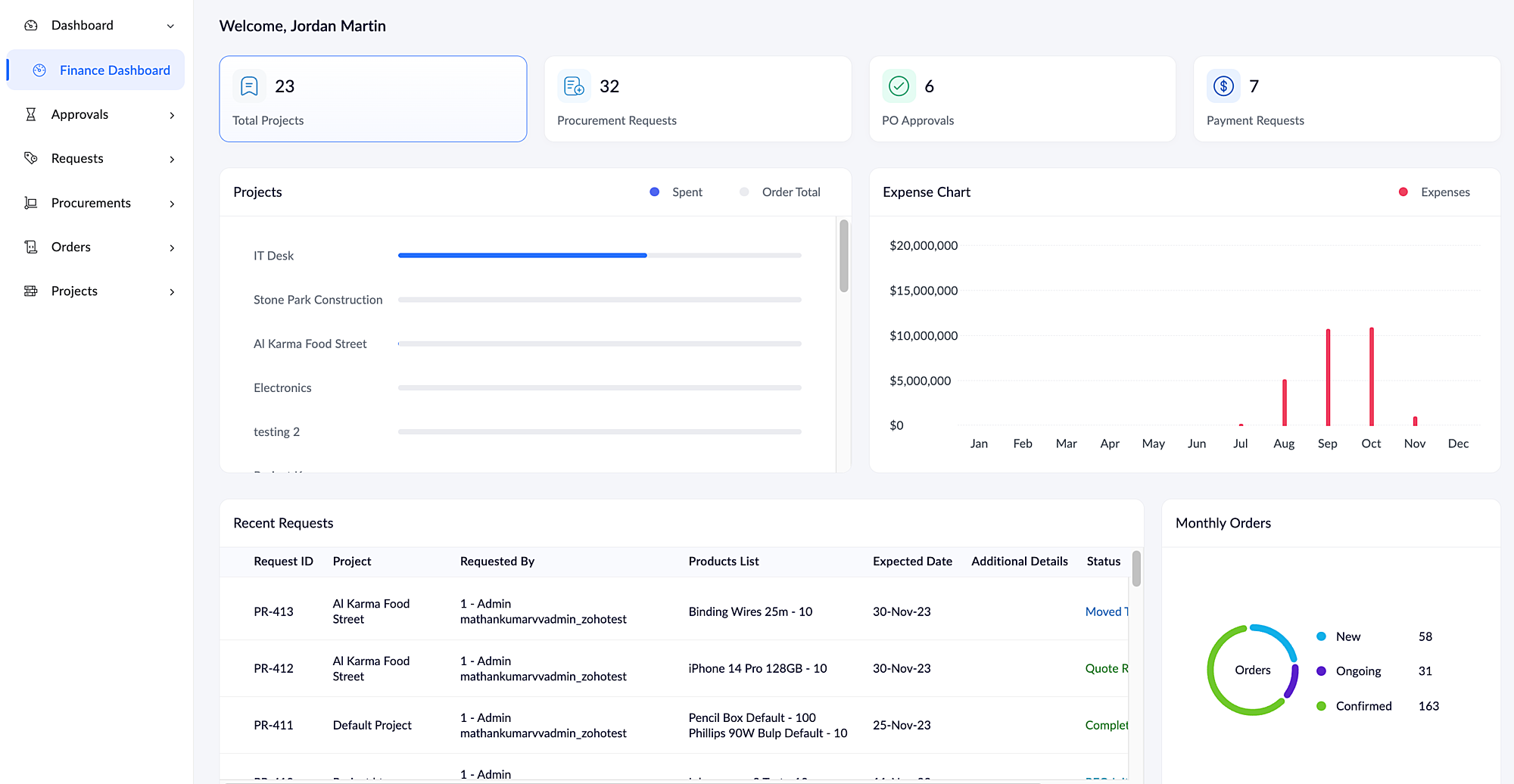Image resolution: width=1514 pixels, height=784 pixels.
Task: Expand the Approvals submenu arrow
Action: coord(172,115)
